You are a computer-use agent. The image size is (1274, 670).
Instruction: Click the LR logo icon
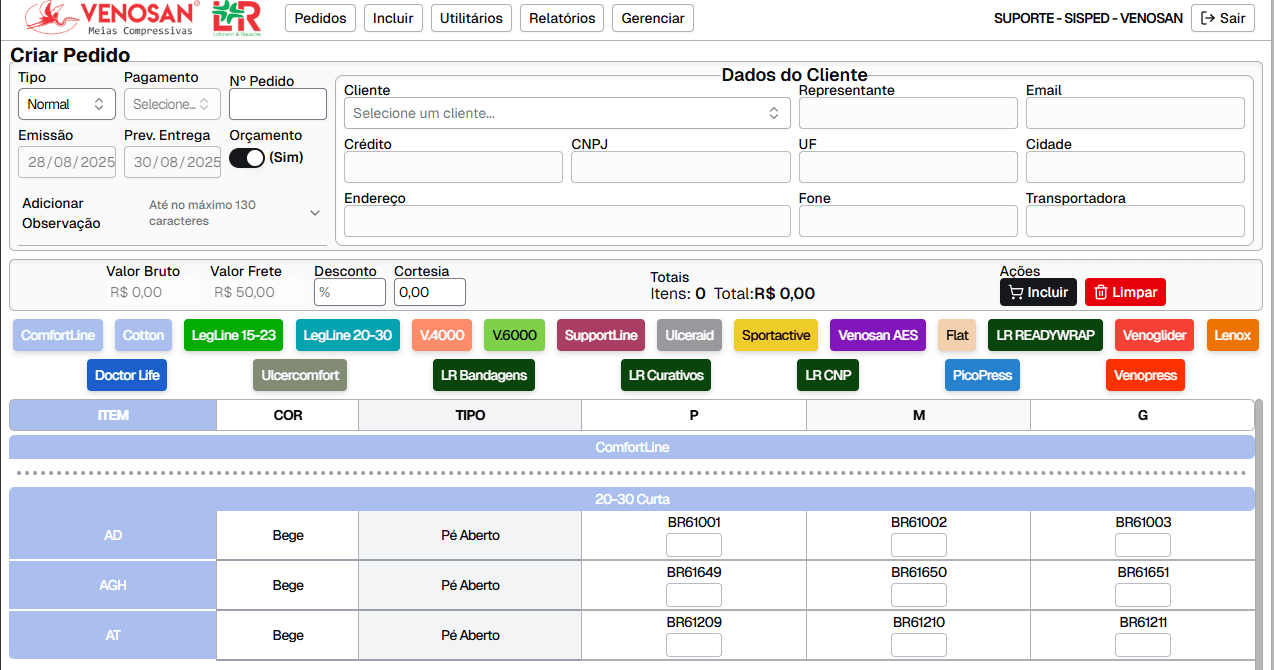pos(236,18)
